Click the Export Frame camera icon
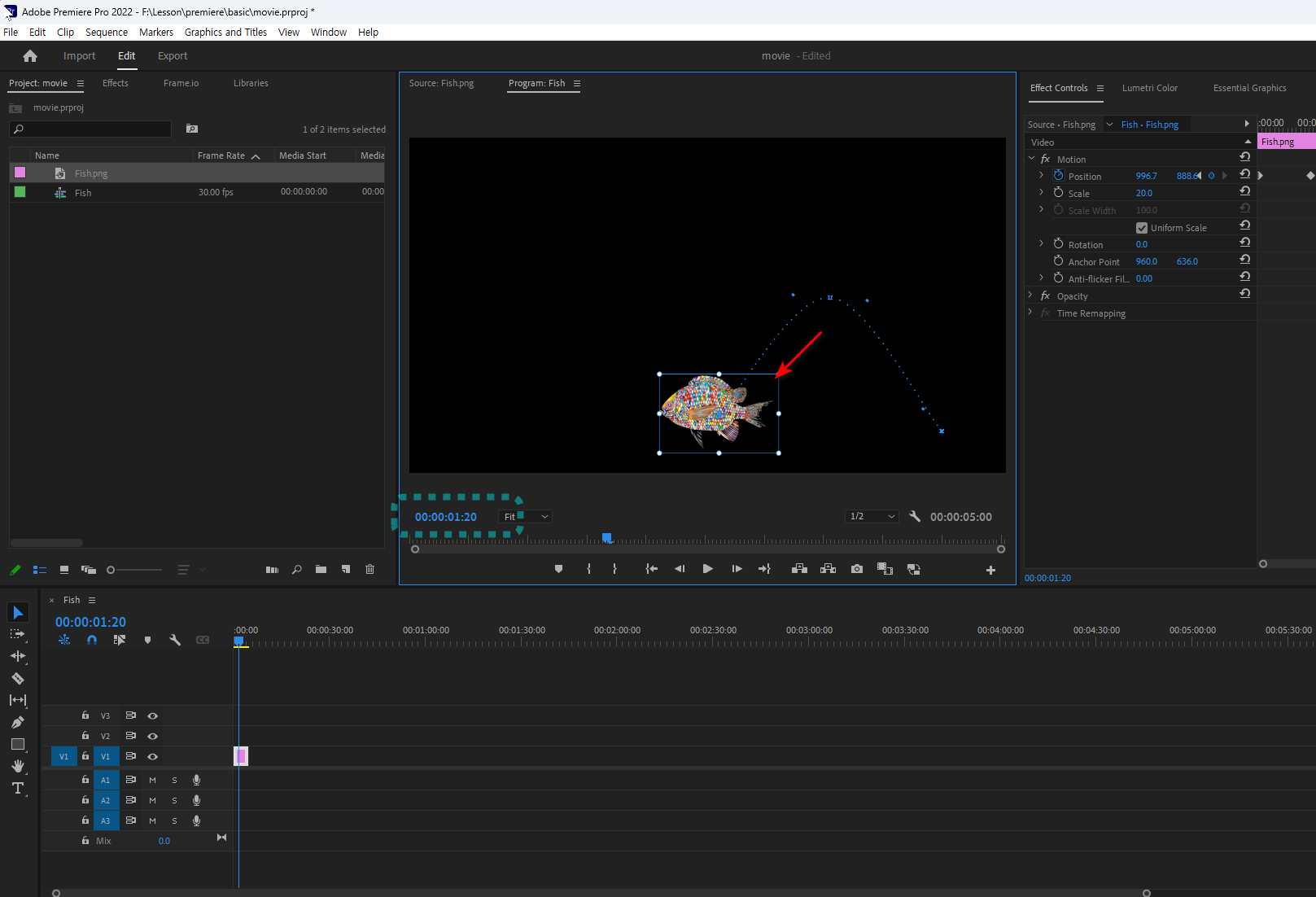Image resolution: width=1316 pixels, height=897 pixels. pyautogui.click(x=857, y=569)
